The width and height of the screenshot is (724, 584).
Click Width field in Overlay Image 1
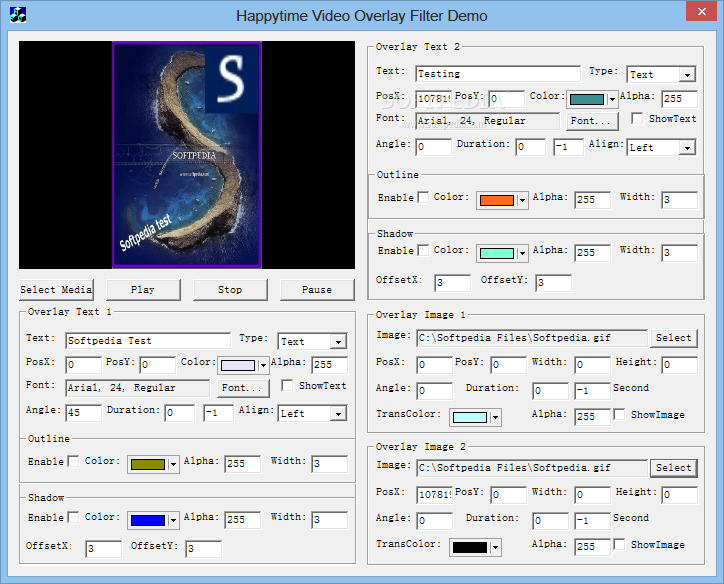(593, 365)
